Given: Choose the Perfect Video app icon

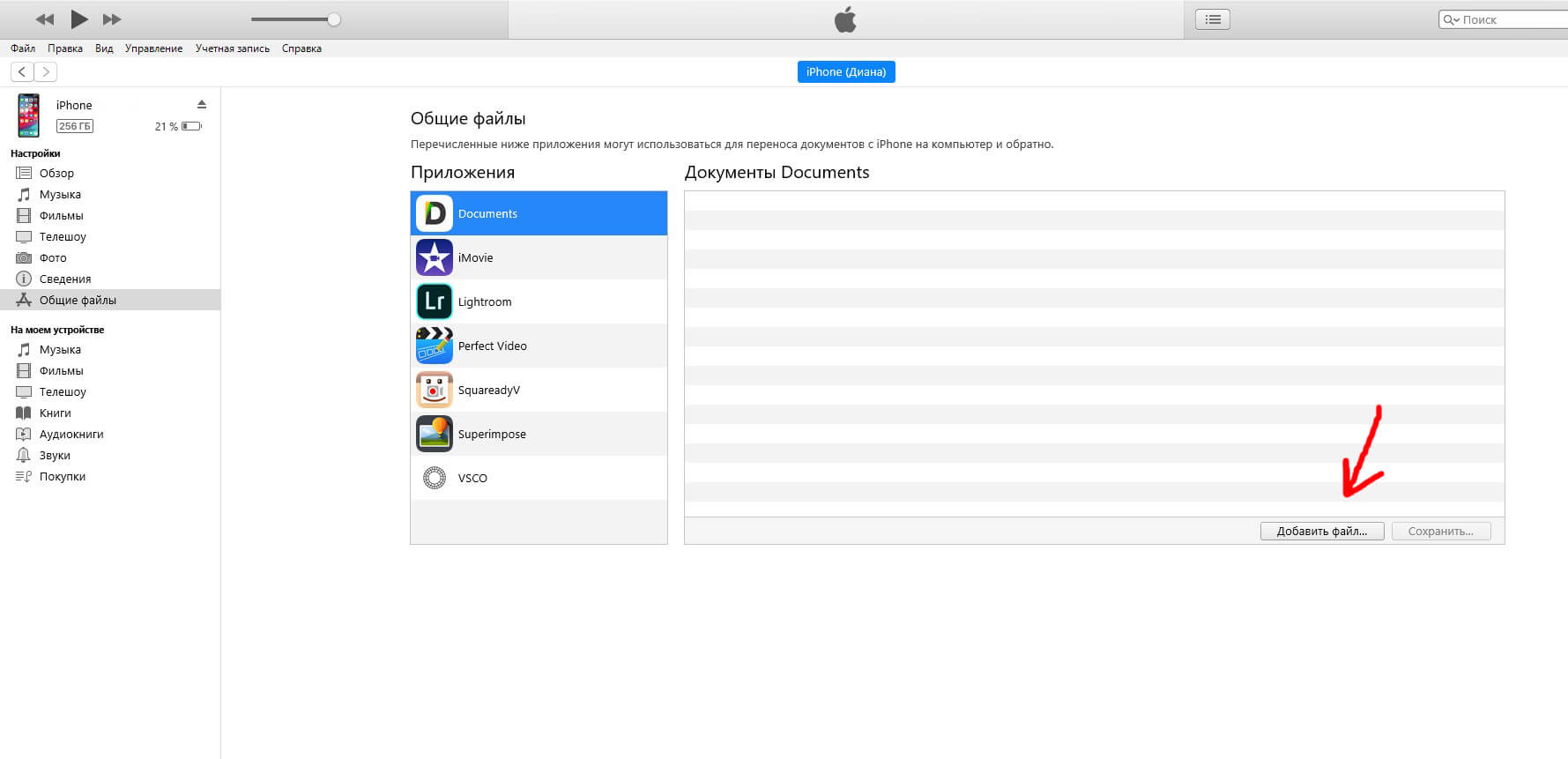Looking at the screenshot, I should (x=434, y=346).
